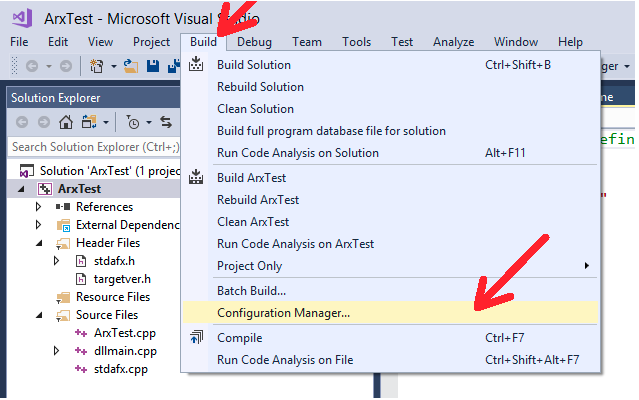Open the Window menu

point(516,42)
